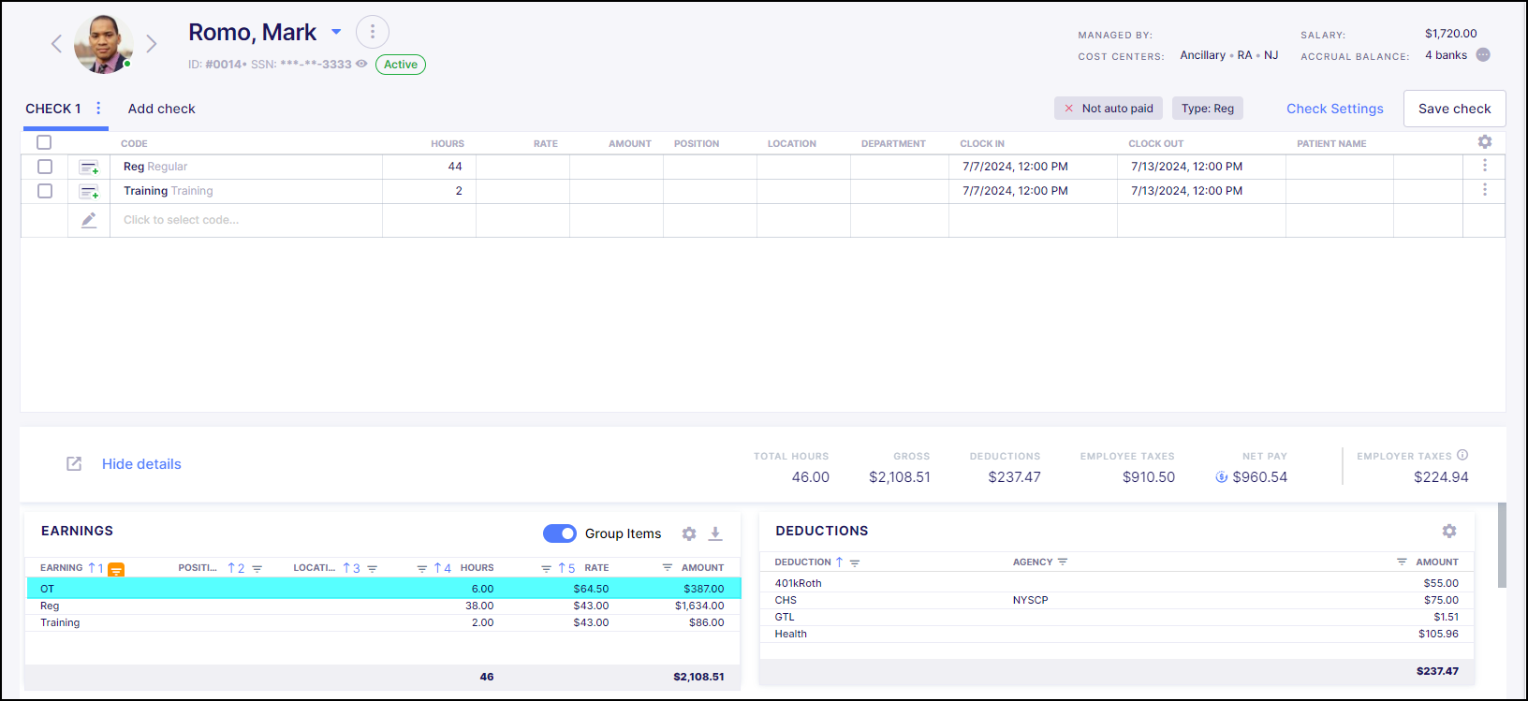Open the grid settings gear icon
The width and height of the screenshot is (1528, 701).
(1484, 142)
